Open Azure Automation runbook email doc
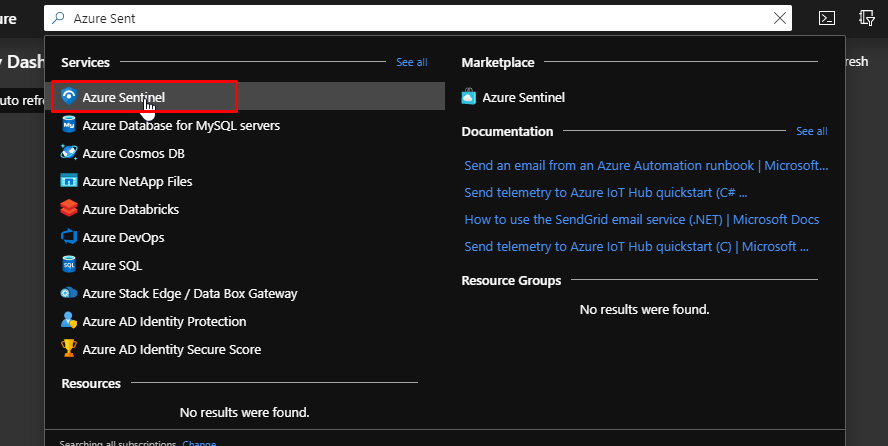888x446 pixels. (x=646, y=165)
